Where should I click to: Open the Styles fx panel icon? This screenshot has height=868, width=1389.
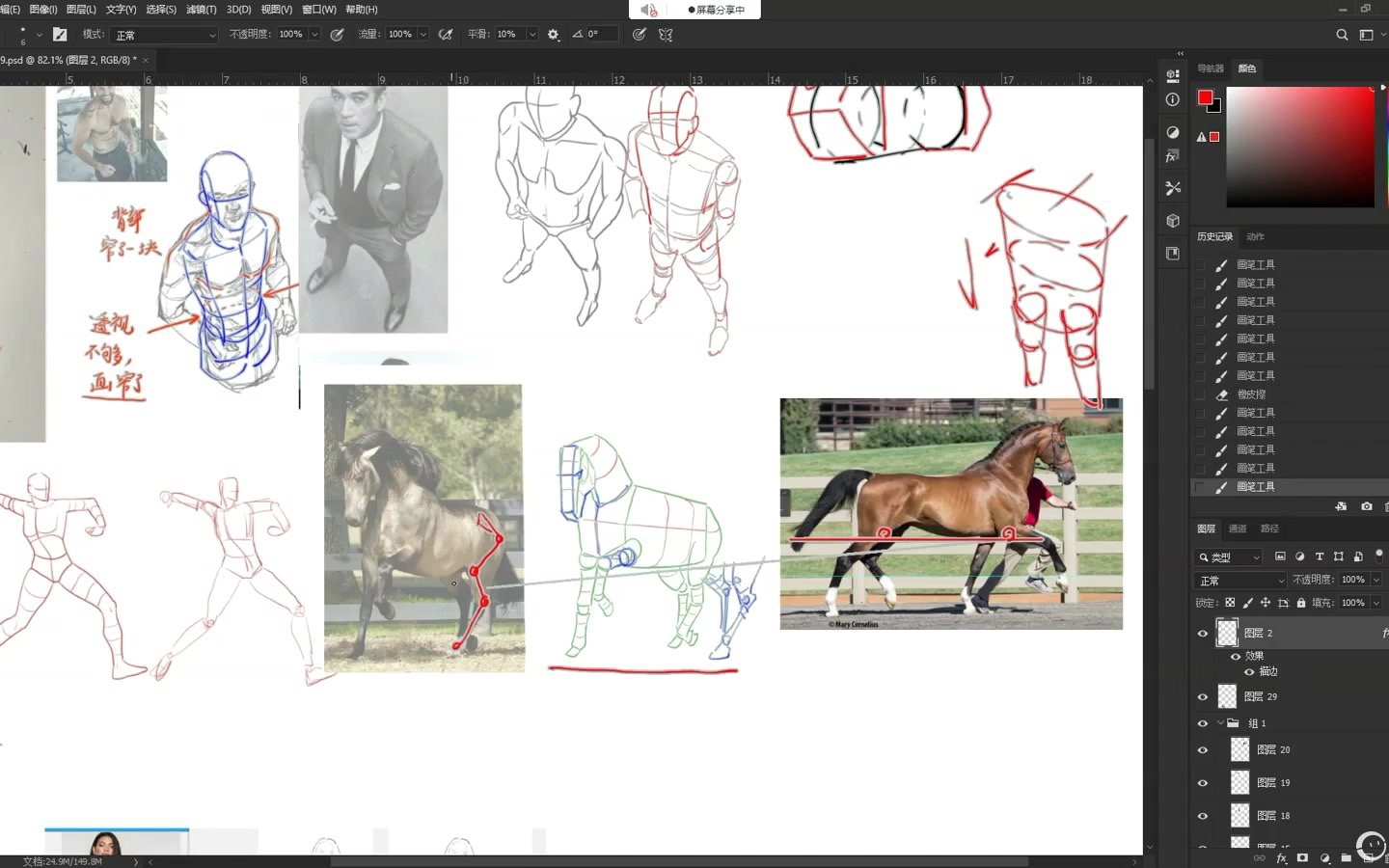tap(1173, 156)
